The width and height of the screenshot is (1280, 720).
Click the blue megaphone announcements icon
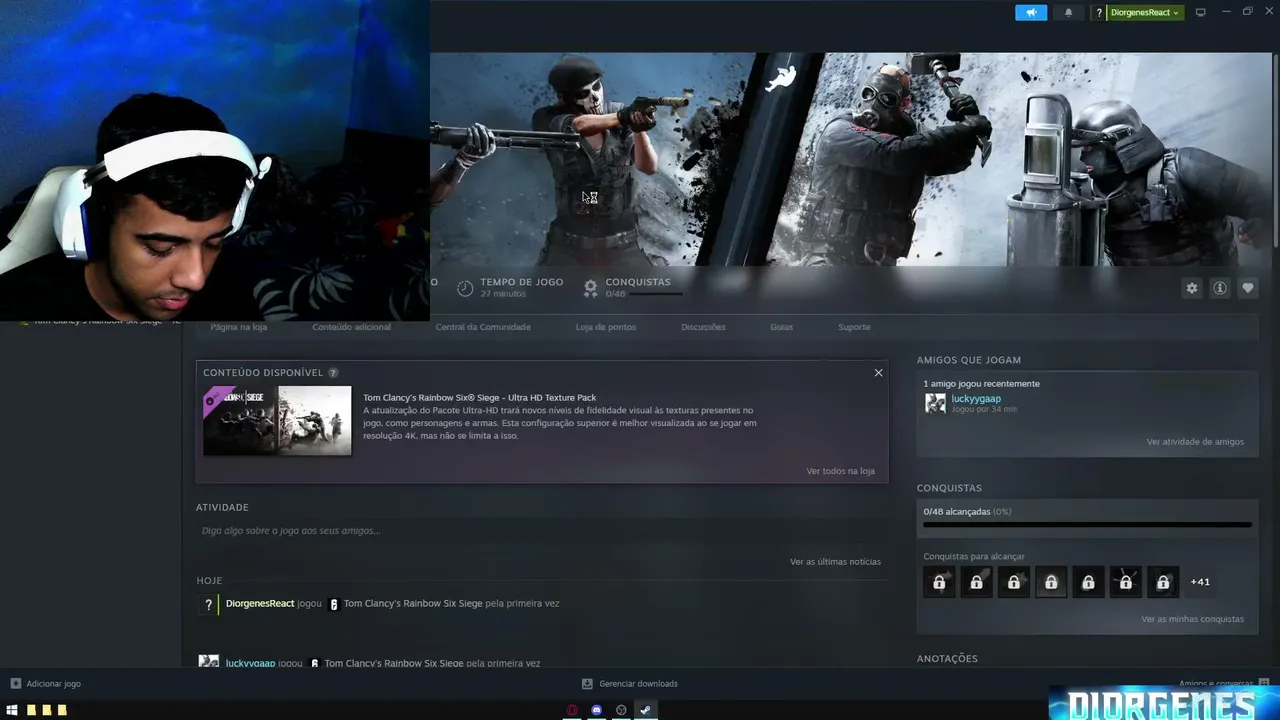(1030, 13)
